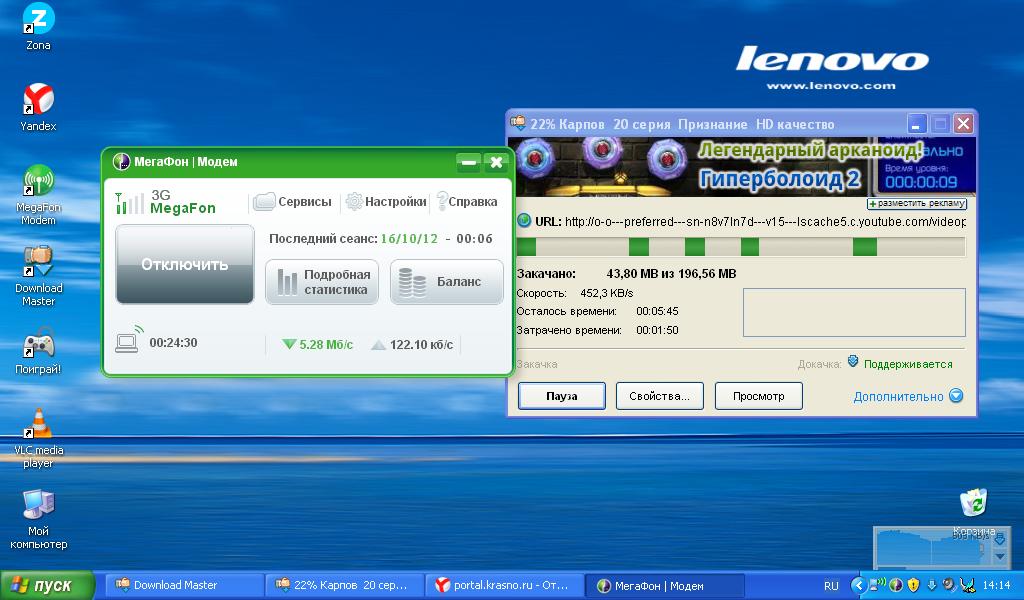Open the dropdown arrow on floating speed widget
This screenshot has height=600, width=1024.
click(x=999, y=557)
